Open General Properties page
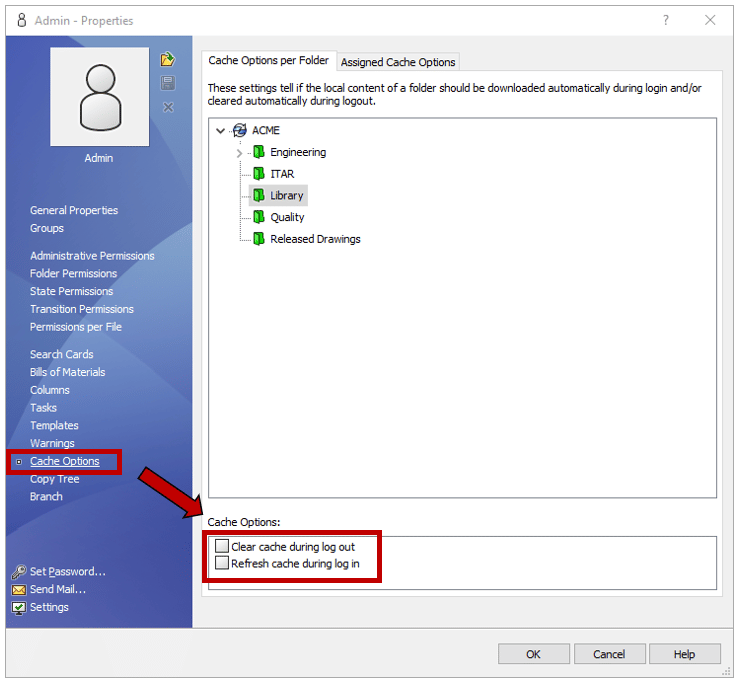This screenshot has height=684, width=739. point(74,210)
